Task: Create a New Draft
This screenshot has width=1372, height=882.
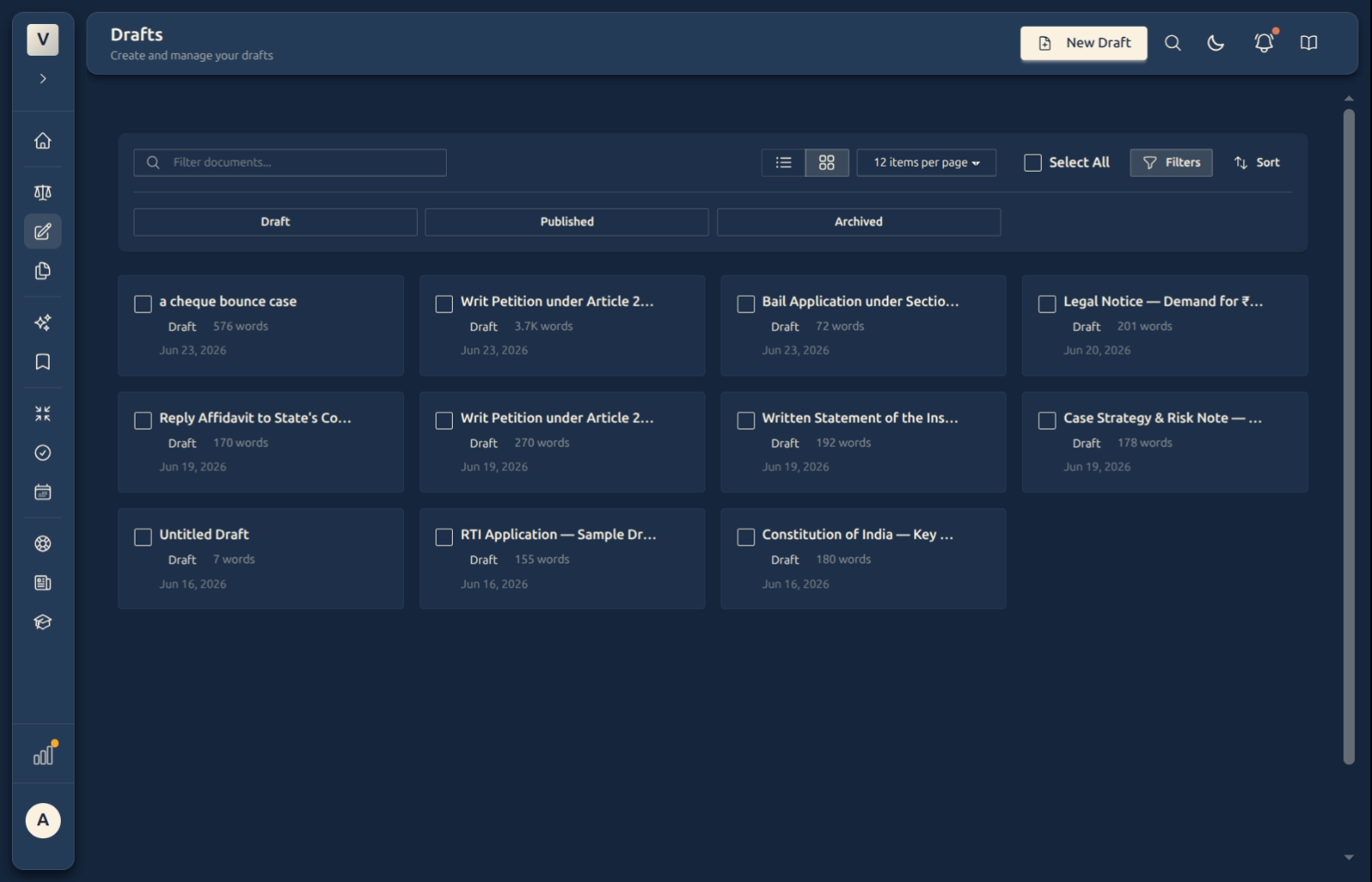Action: [1084, 43]
